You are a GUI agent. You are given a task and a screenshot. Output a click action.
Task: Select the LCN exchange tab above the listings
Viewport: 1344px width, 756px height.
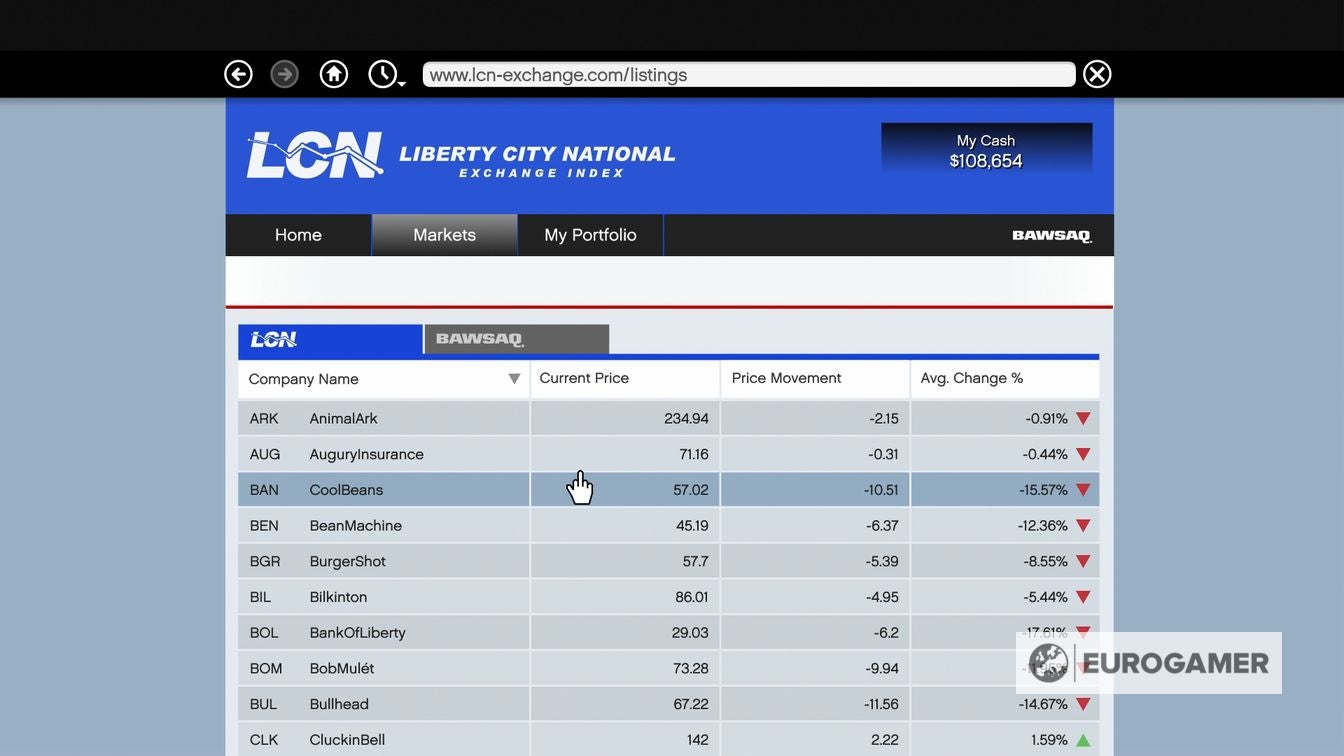pos(329,339)
